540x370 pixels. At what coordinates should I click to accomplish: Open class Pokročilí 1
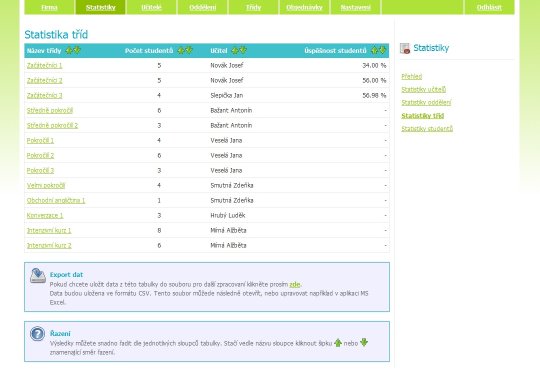[40, 141]
